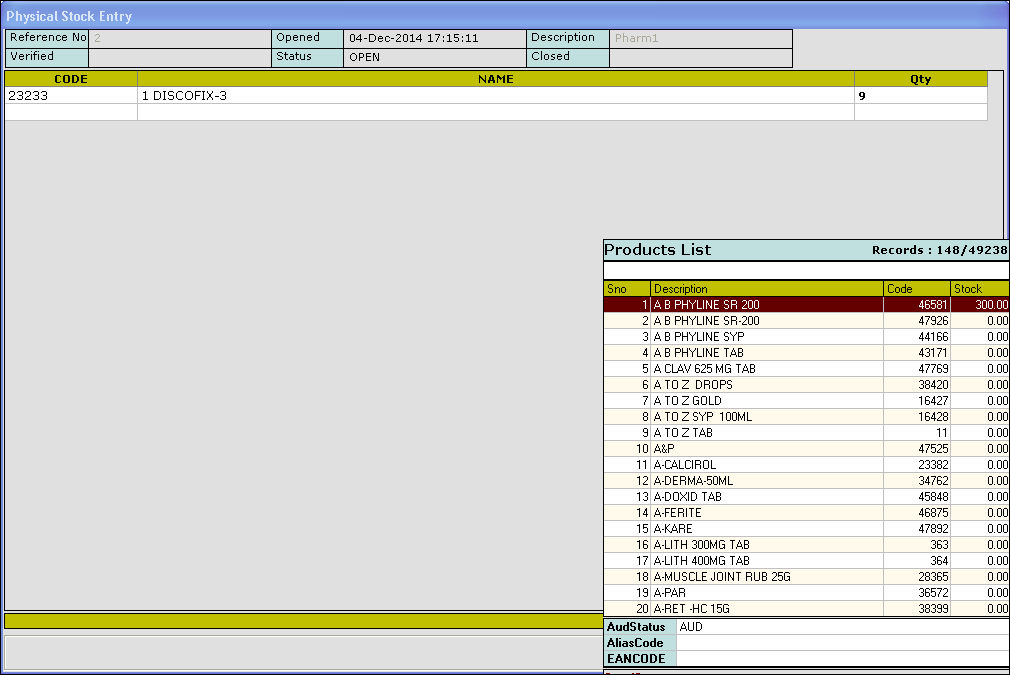This screenshot has width=1010, height=675.
Task: Click the Description field showing Pharm1
Action: (701, 38)
